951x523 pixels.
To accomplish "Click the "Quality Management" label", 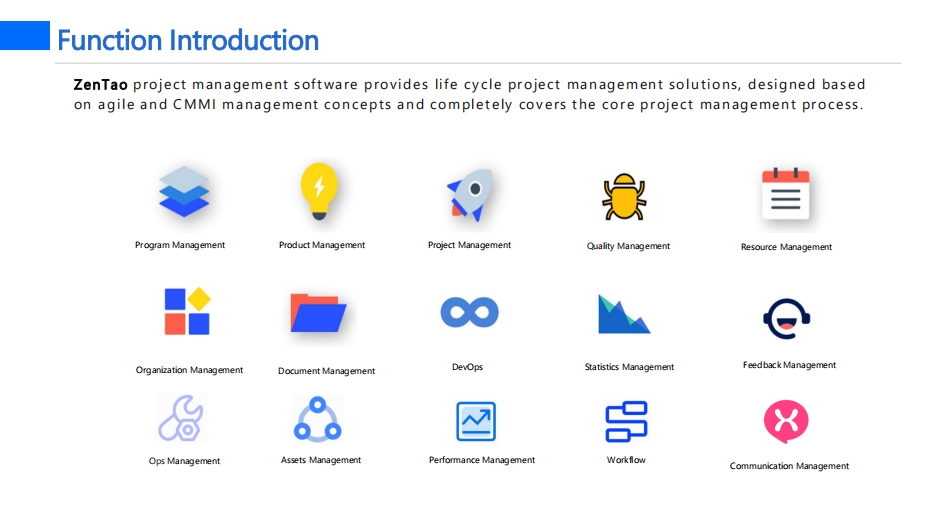I will click(628, 246).
